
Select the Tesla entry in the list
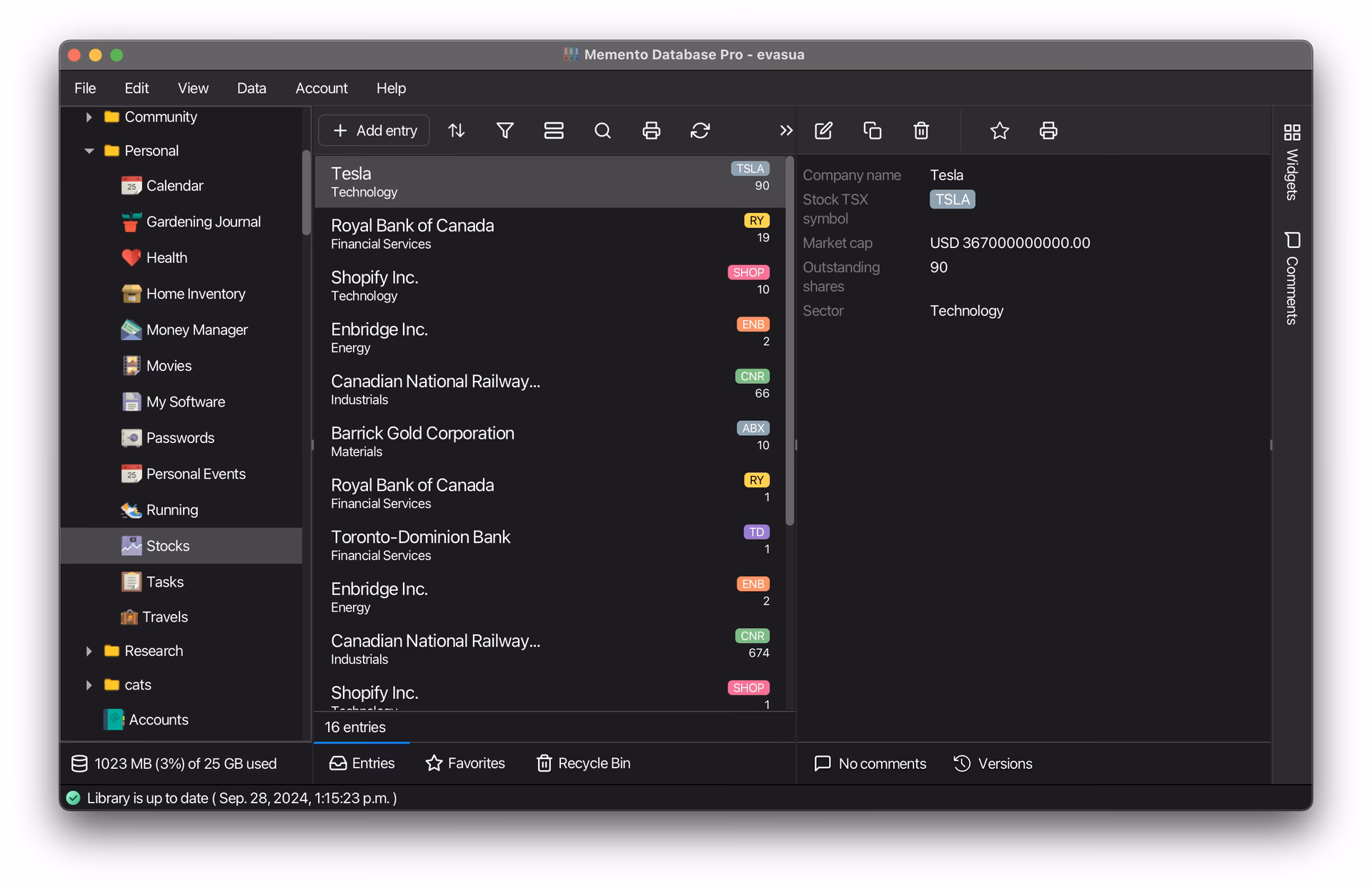coord(550,182)
